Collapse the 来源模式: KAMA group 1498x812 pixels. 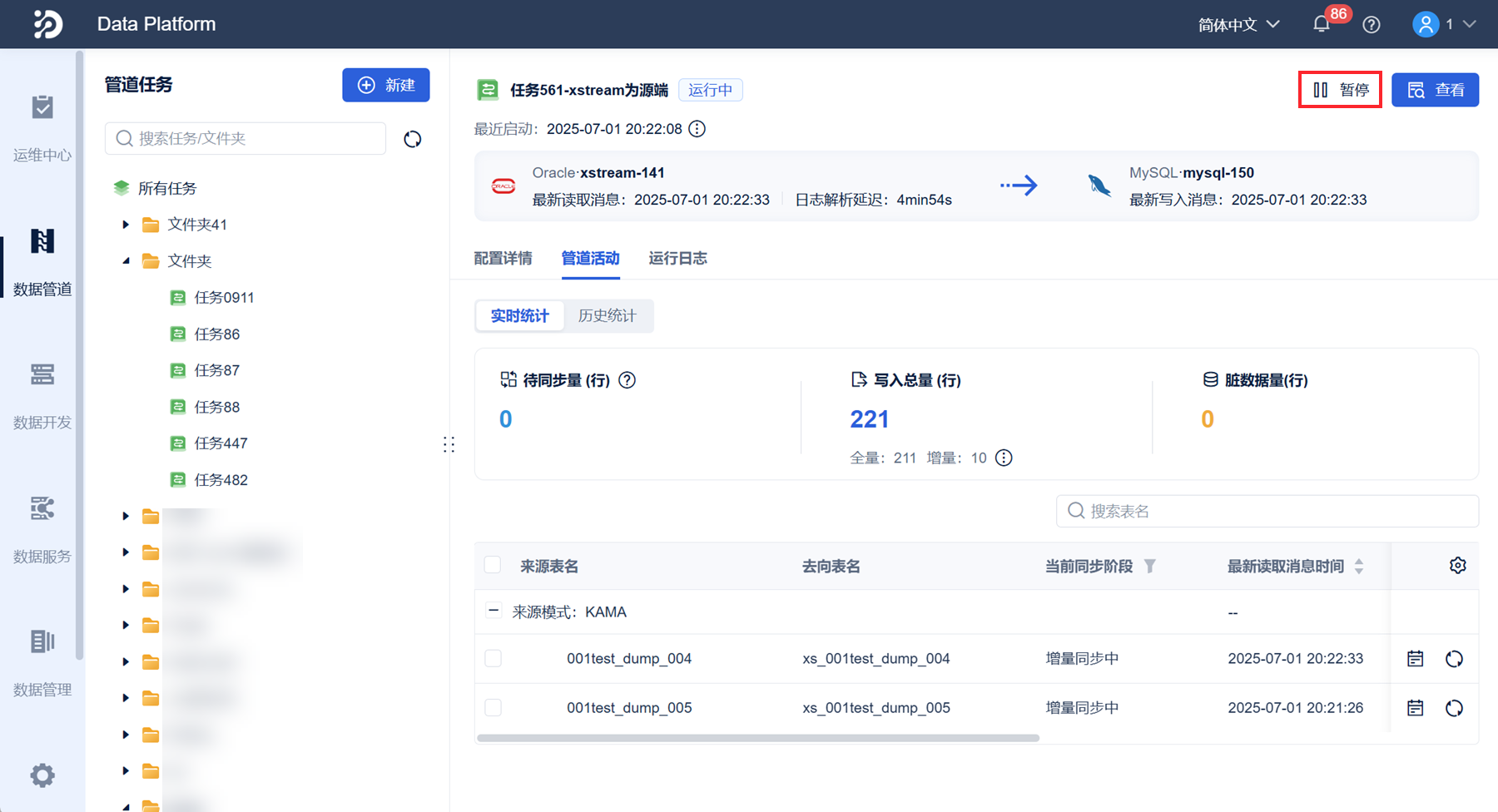[x=494, y=611]
